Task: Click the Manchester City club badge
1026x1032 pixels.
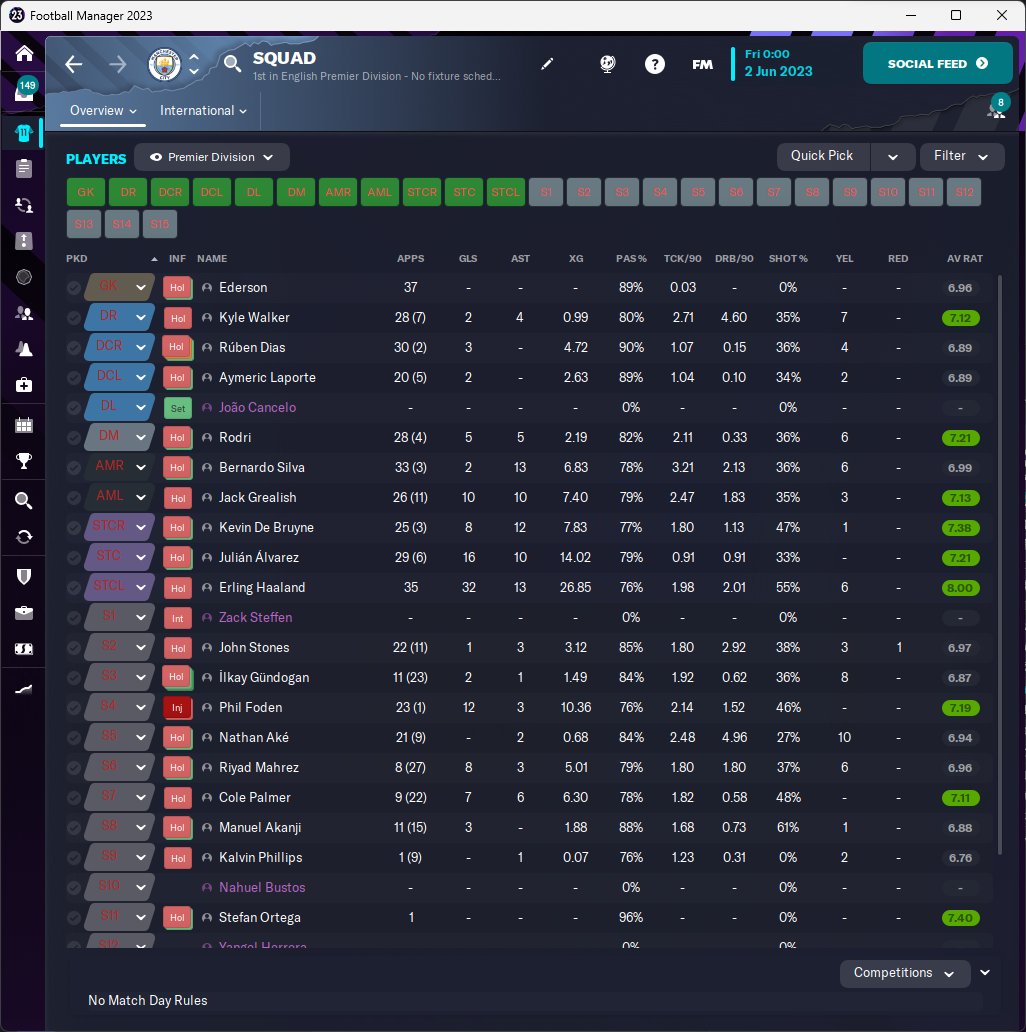Action: (x=164, y=64)
